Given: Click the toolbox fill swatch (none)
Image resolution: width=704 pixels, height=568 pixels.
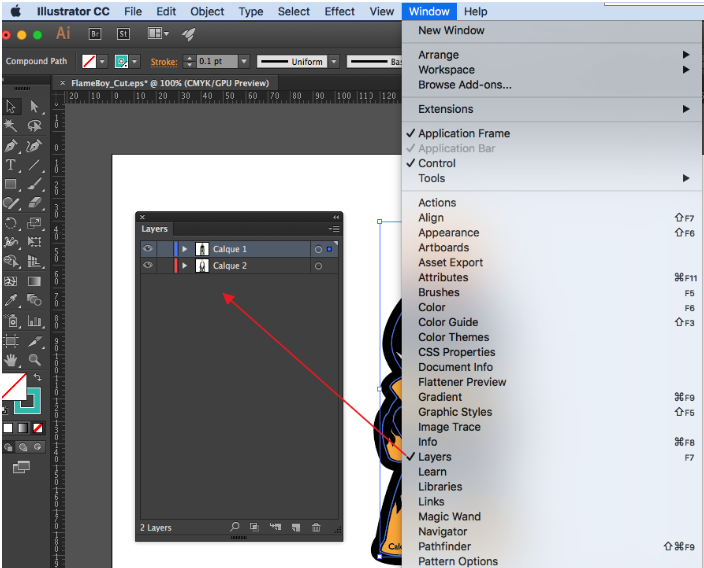Looking at the screenshot, I should tap(13, 387).
